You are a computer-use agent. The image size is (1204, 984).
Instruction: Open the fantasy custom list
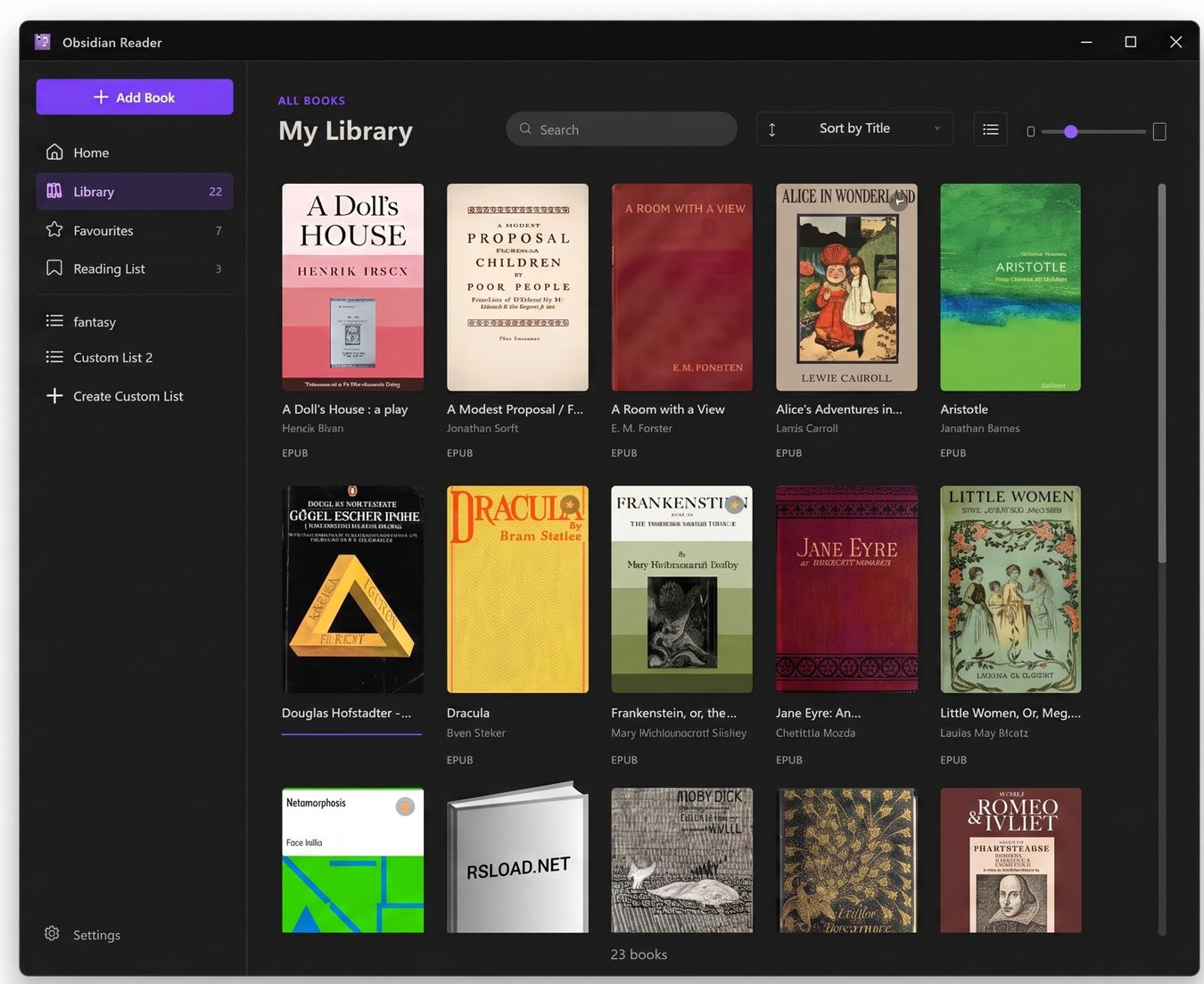click(x=135, y=322)
